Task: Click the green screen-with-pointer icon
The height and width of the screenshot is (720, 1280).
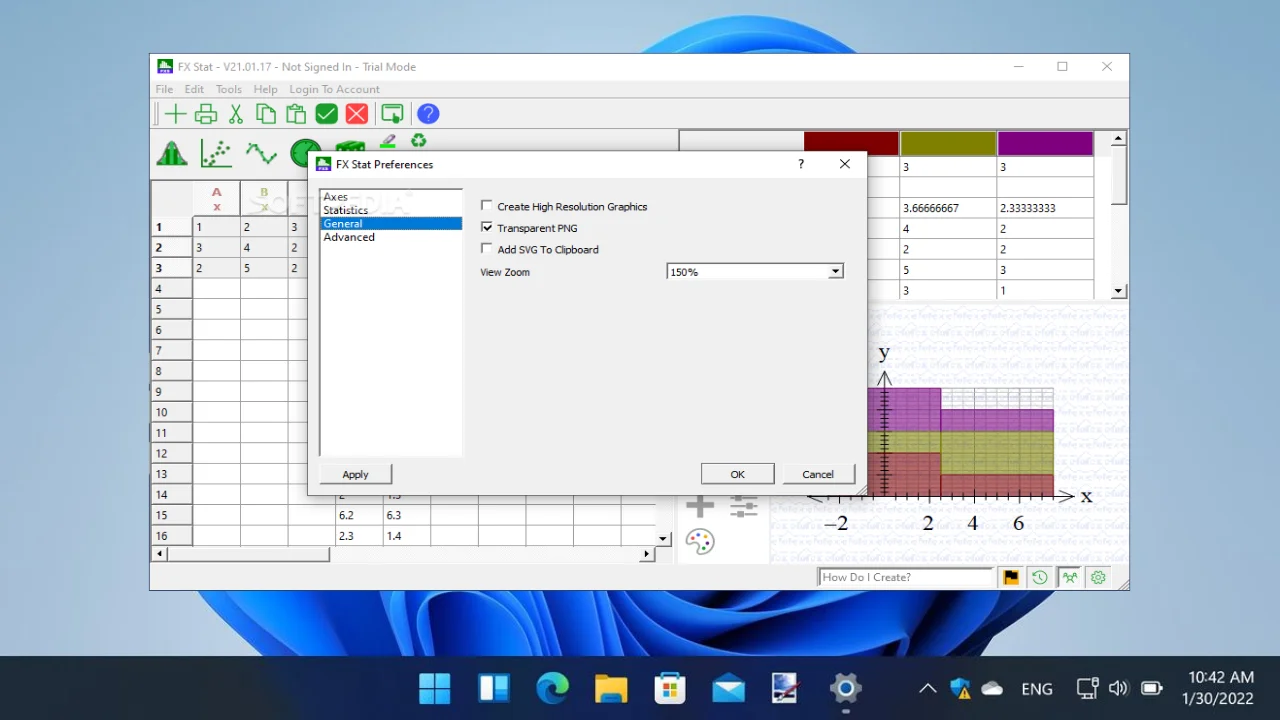Action: 392,114
